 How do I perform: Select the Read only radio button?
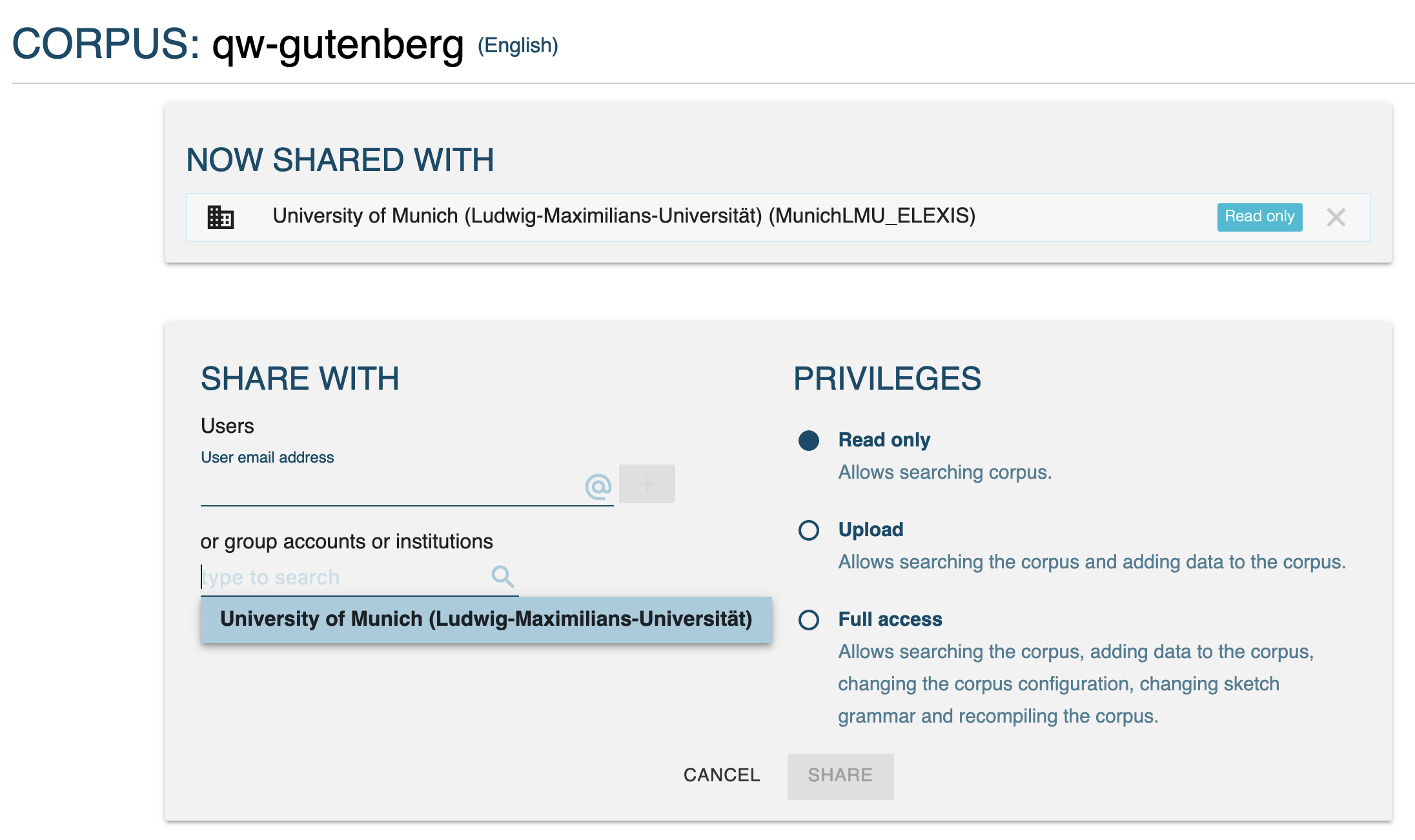tap(808, 441)
